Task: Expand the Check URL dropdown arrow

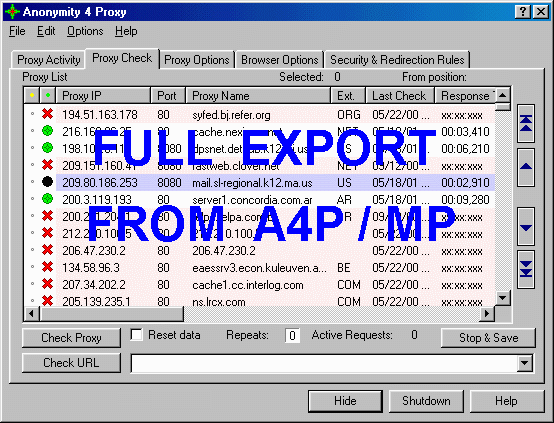Action: [525, 363]
